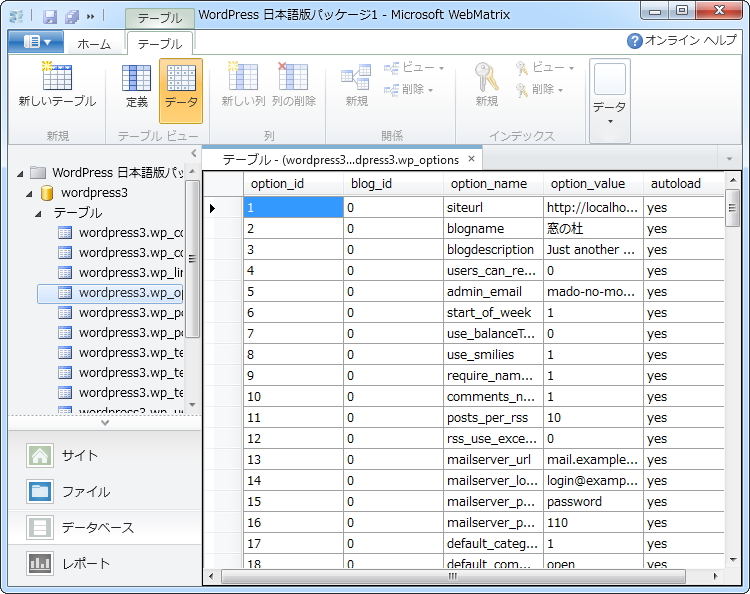Click the grid horizontal scrollbar right arrow
The image size is (750, 594).
point(716,576)
